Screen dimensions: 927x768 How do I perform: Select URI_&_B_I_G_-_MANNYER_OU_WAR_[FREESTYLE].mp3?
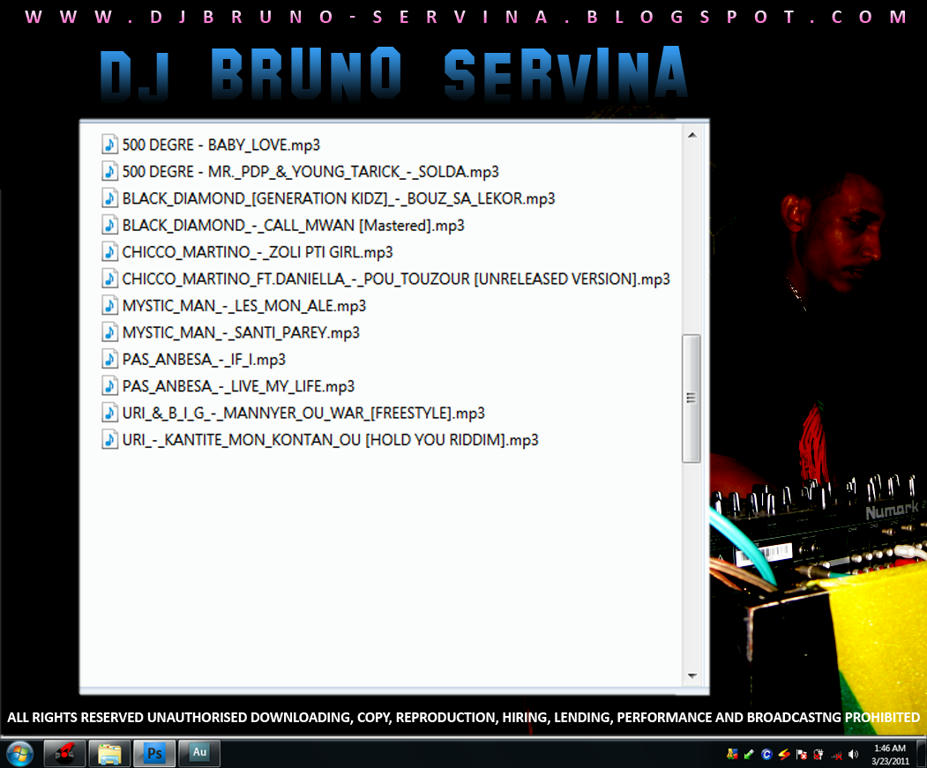(303, 413)
